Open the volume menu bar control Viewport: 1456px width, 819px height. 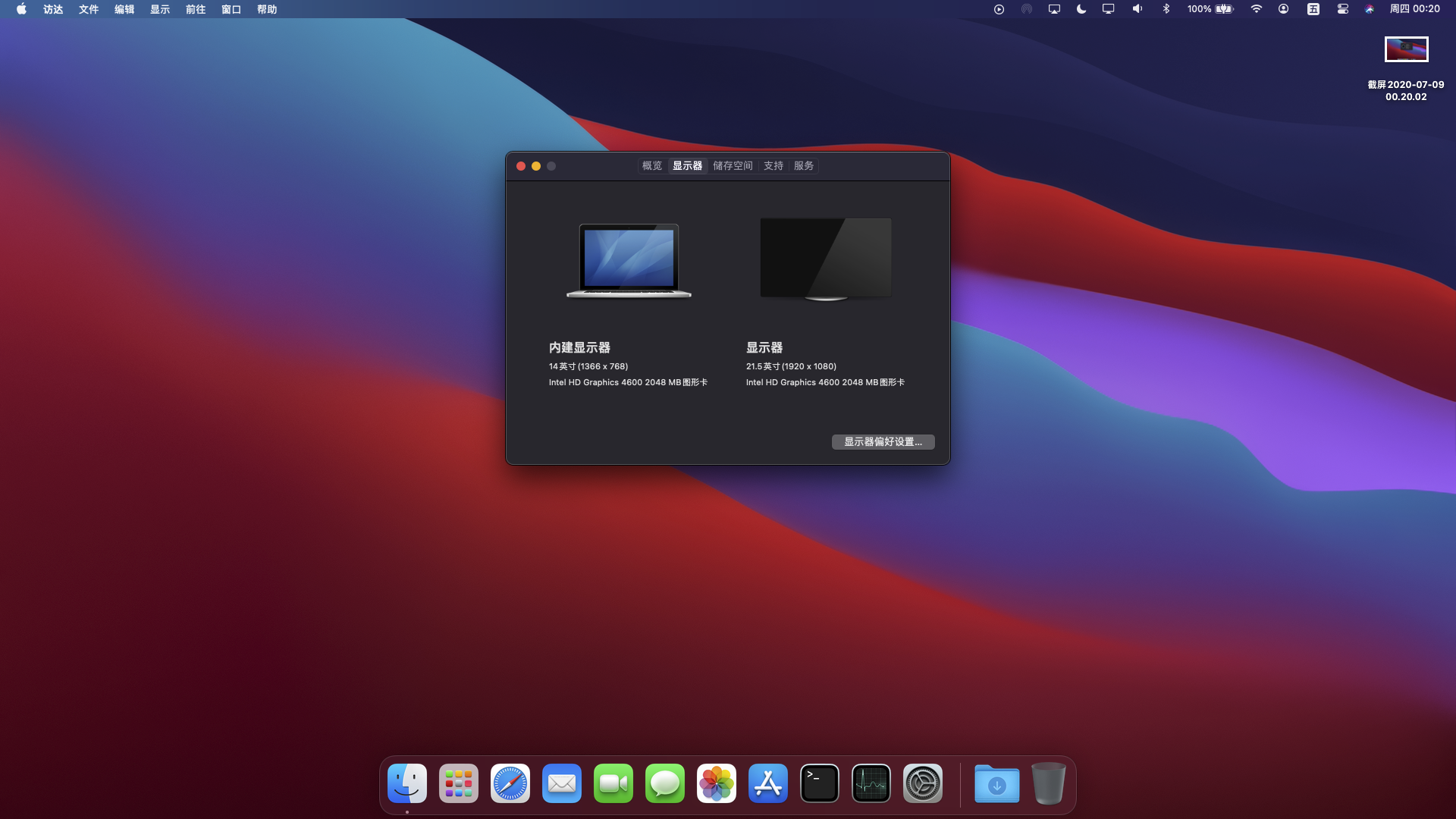pyautogui.click(x=1137, y=9)
